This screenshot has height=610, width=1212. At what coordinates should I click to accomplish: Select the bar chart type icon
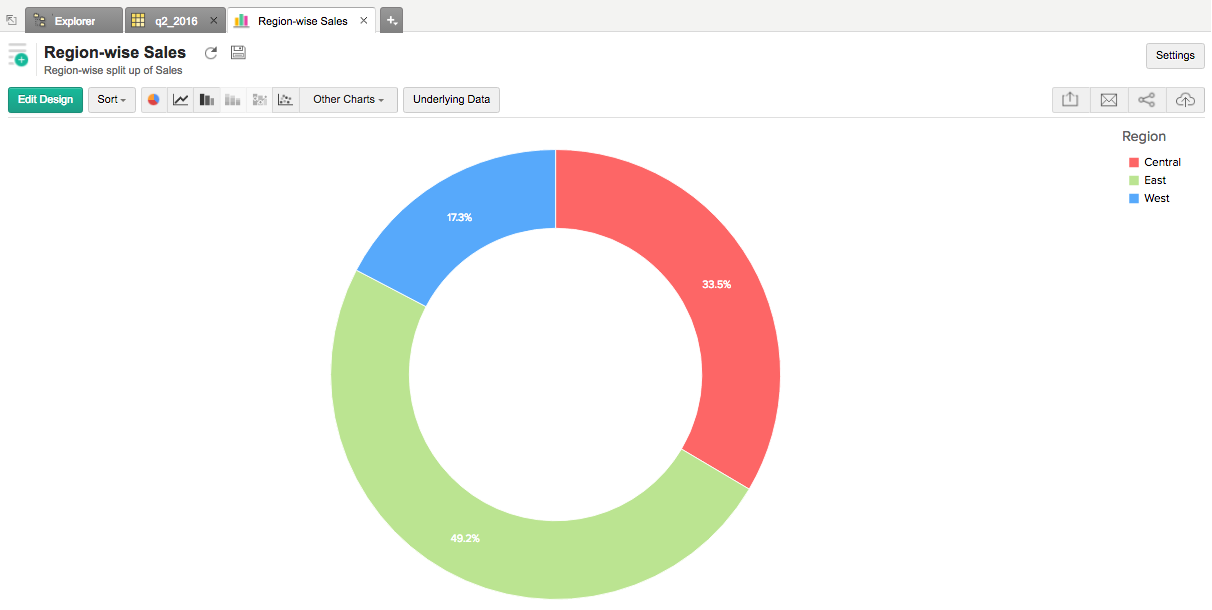pyautogui.click(x=207, y=100)
